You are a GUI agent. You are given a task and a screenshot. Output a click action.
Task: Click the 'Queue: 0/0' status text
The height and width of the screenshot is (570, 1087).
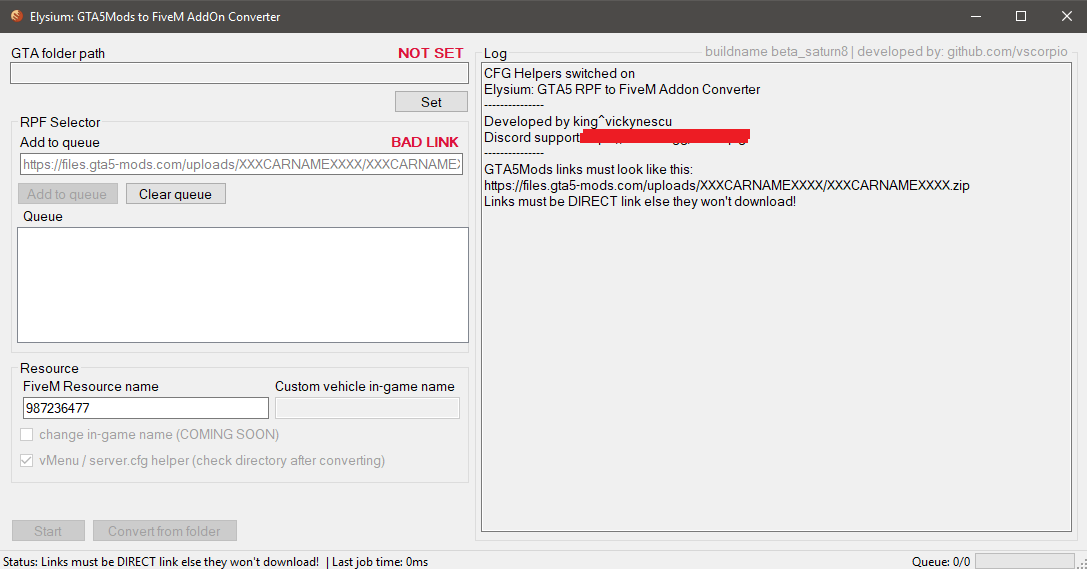(x=941, y=562)
